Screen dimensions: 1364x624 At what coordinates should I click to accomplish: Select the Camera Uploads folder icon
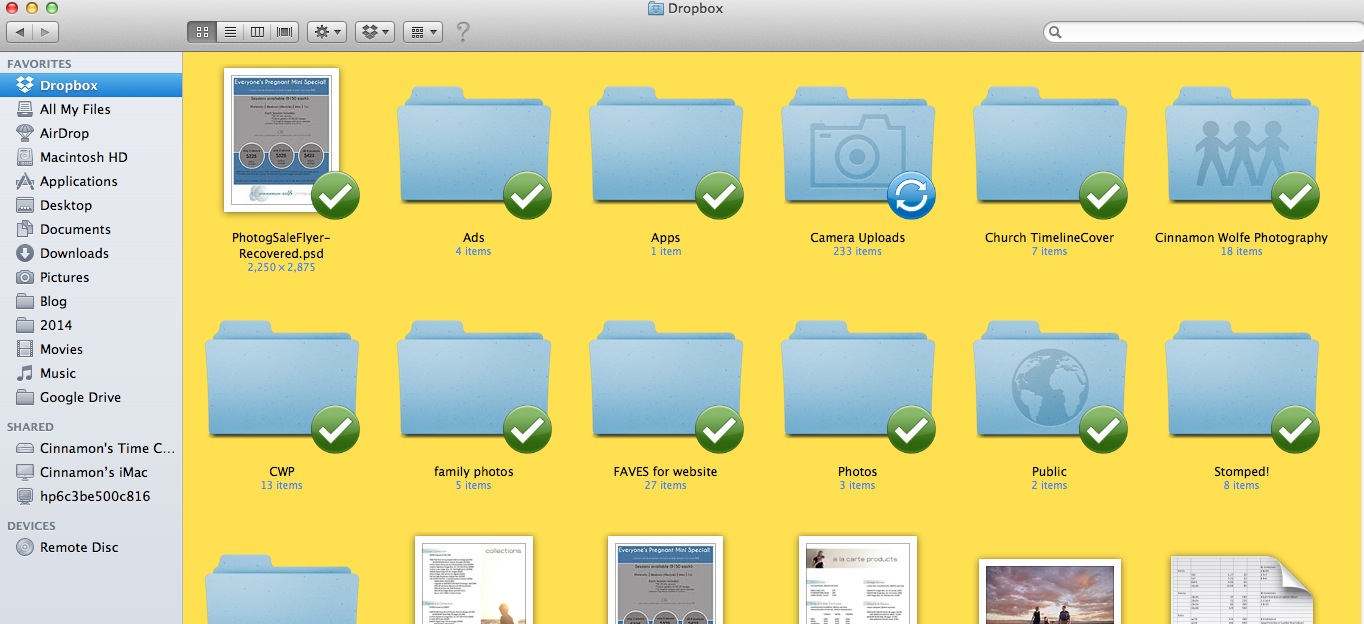(858, 147)
